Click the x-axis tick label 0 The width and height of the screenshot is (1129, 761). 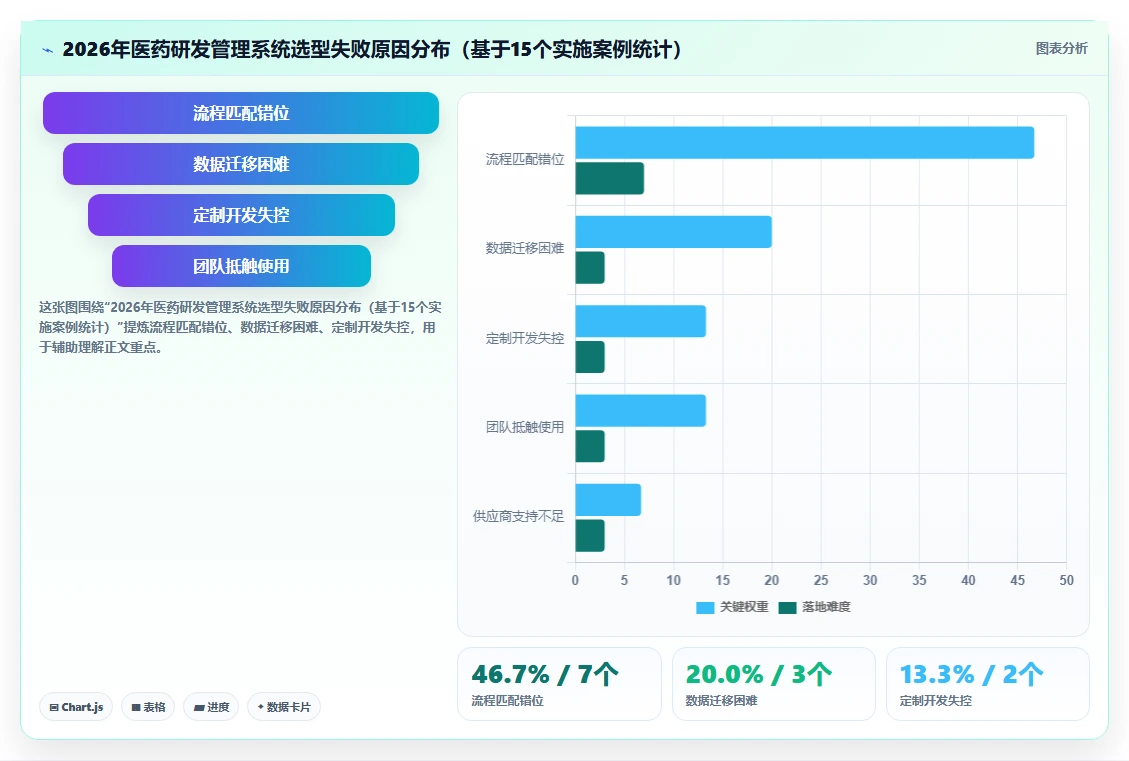pos(575,580)
